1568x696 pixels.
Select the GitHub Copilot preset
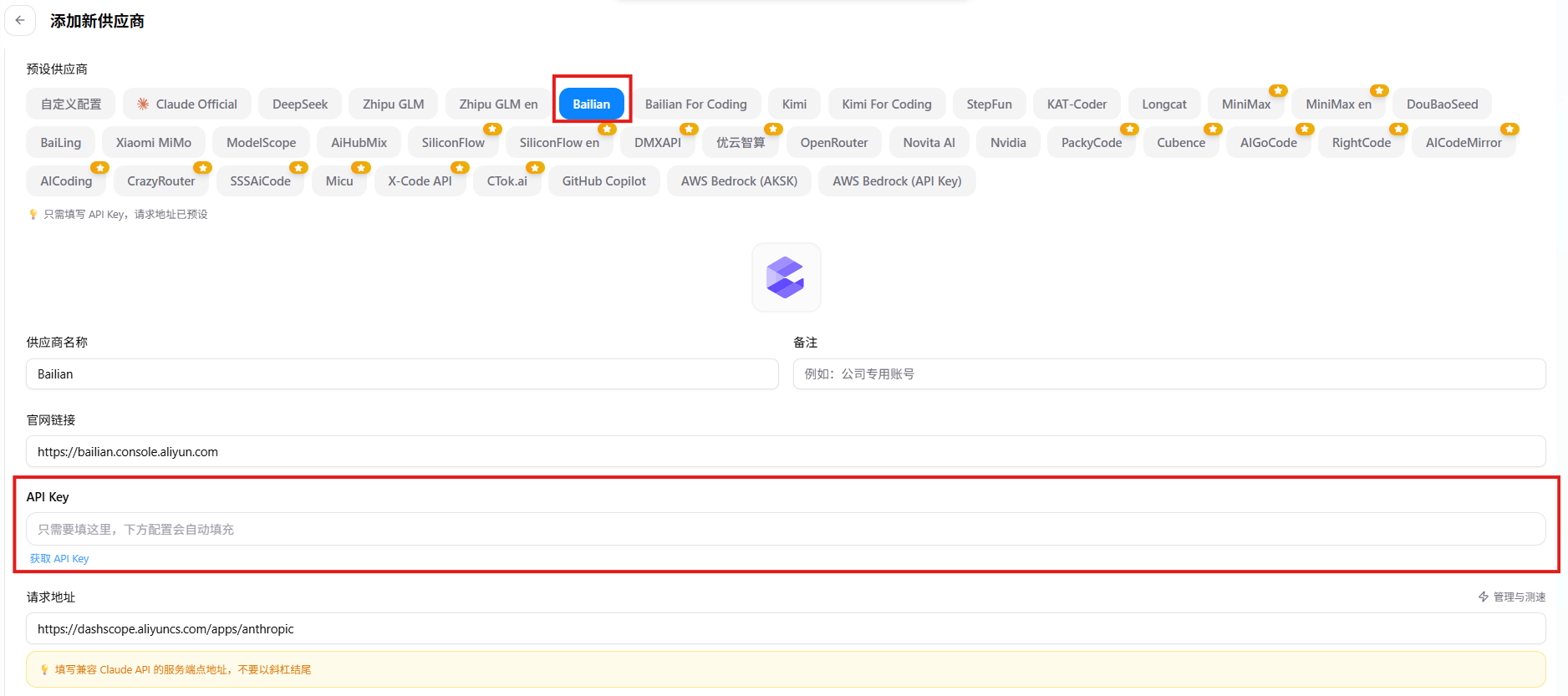point(604,181)
